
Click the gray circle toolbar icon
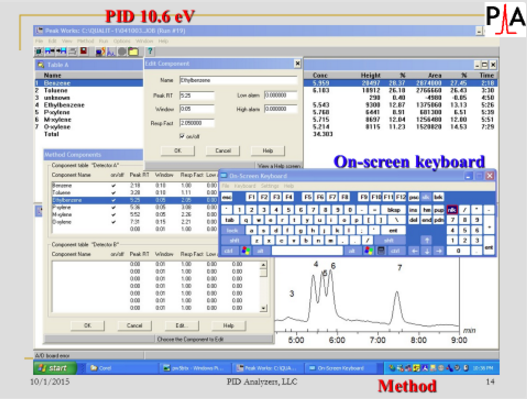click(x=122, y=51)
